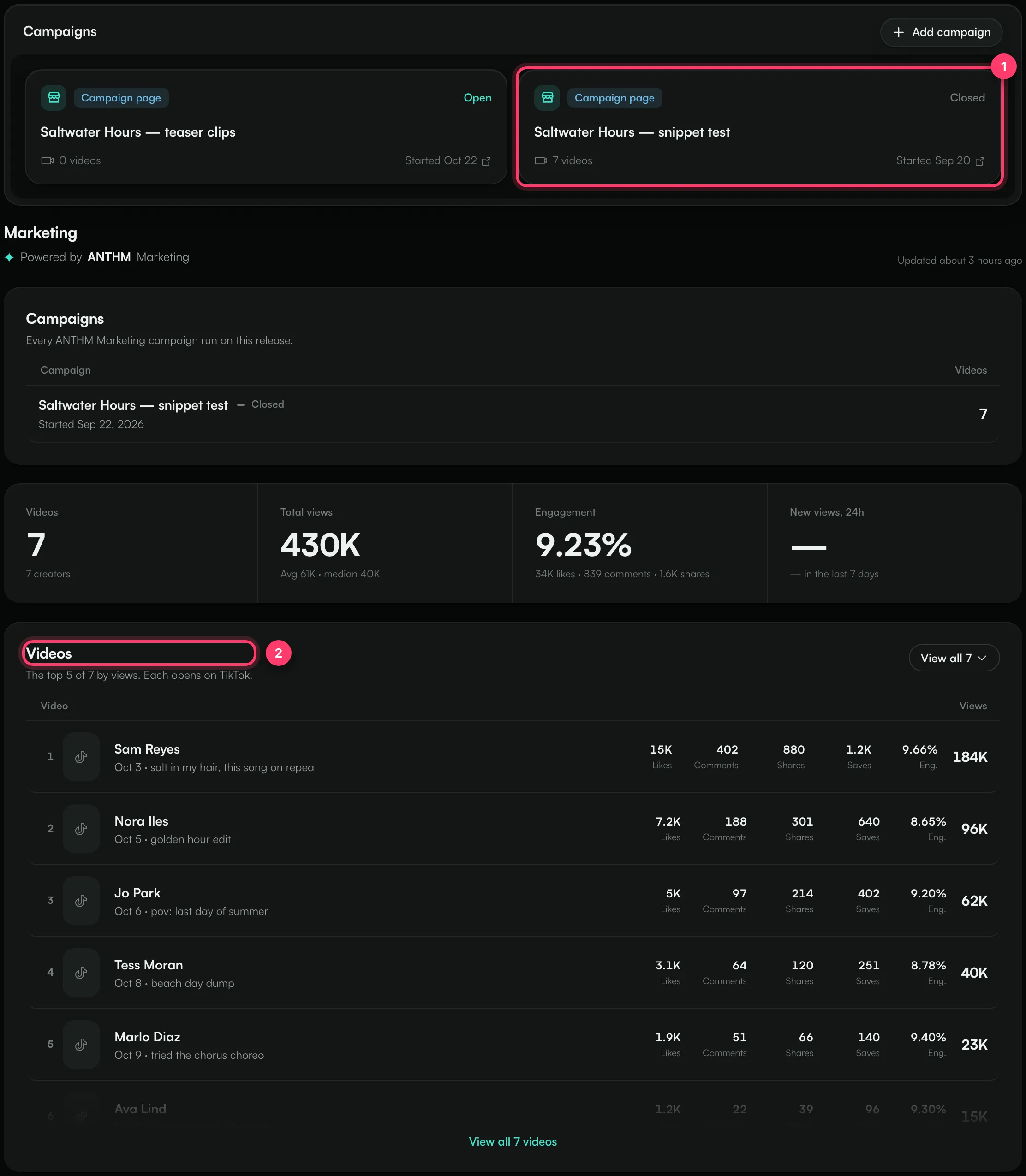
Task: Click the TikTok icon in Marlo Diaz row
Action: coord(81,1045)
